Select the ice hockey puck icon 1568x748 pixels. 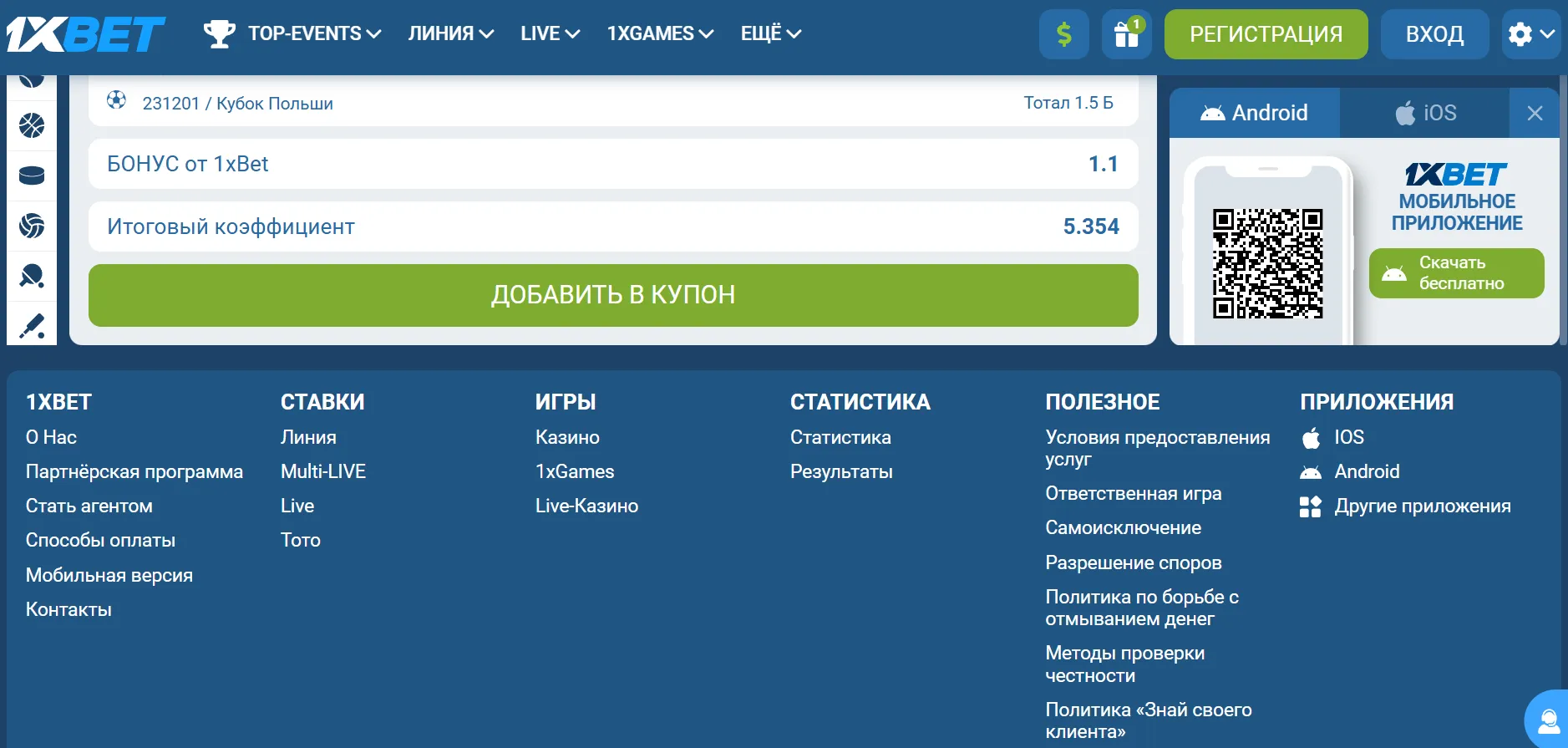[32, 176]
